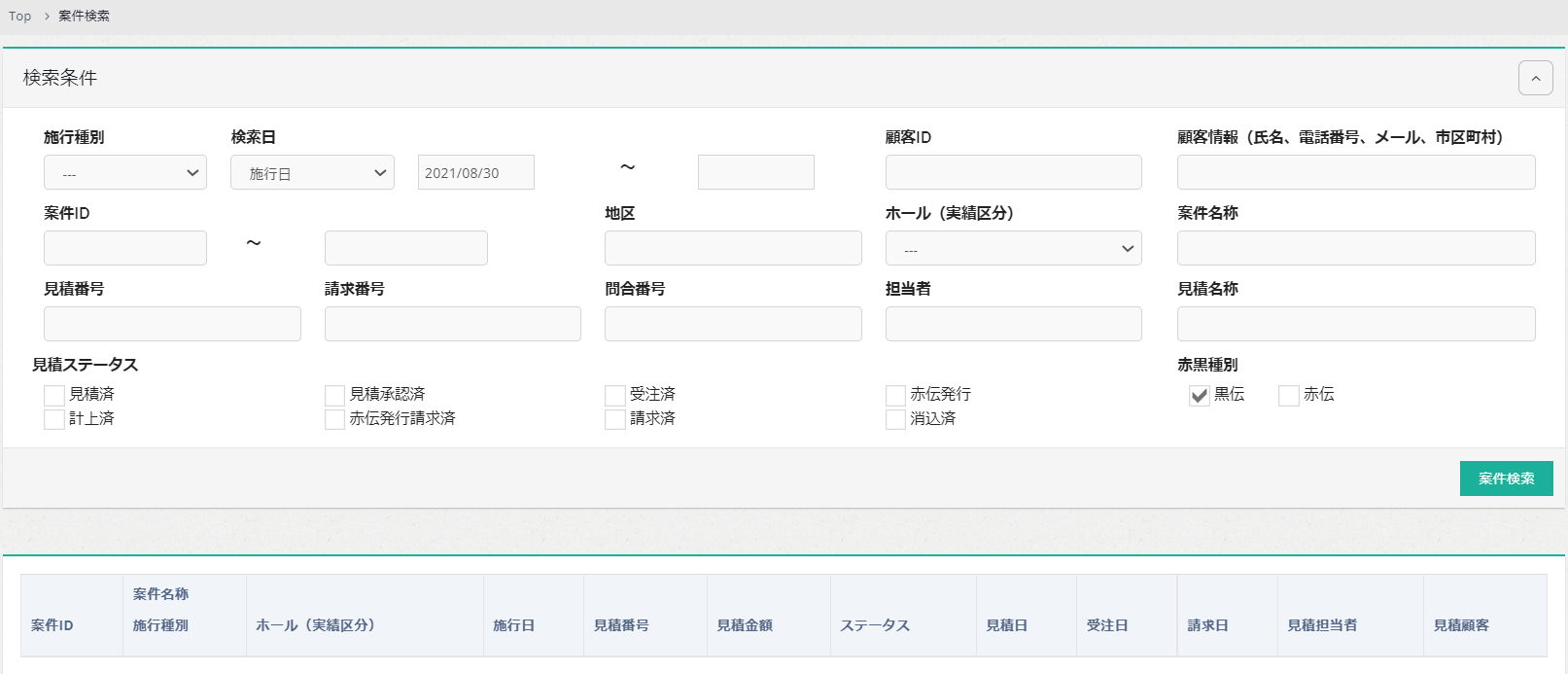The image size is (1568, 674).
Task: Click the 見積番号 input field
Action: coord(172,325)
